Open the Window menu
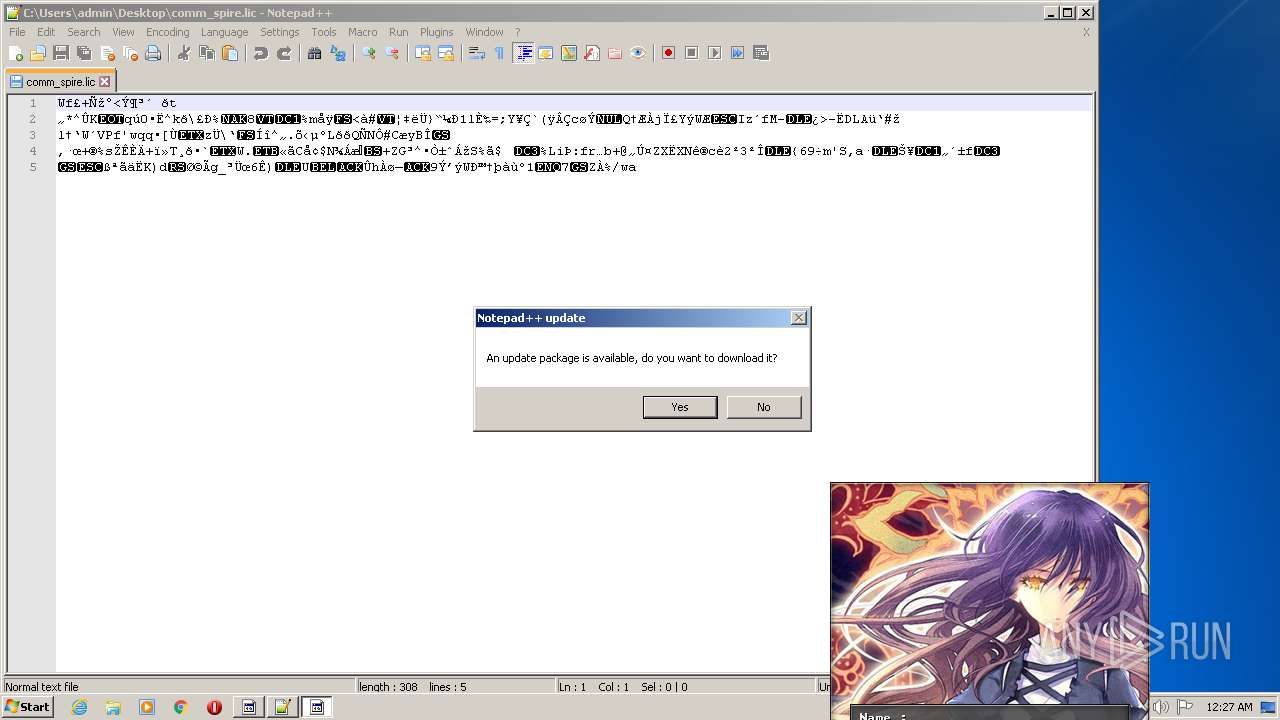Screen dimensions: 1280x720 tap(484, 32)
